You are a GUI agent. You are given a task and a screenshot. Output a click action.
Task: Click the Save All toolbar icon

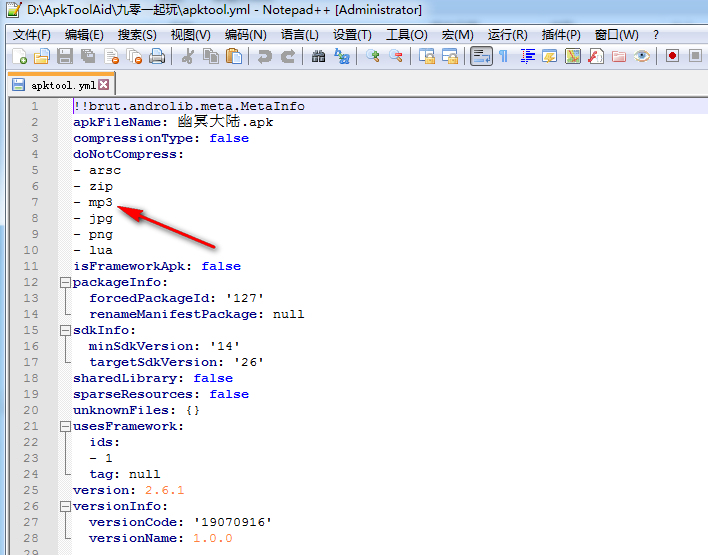coord(88,56)
